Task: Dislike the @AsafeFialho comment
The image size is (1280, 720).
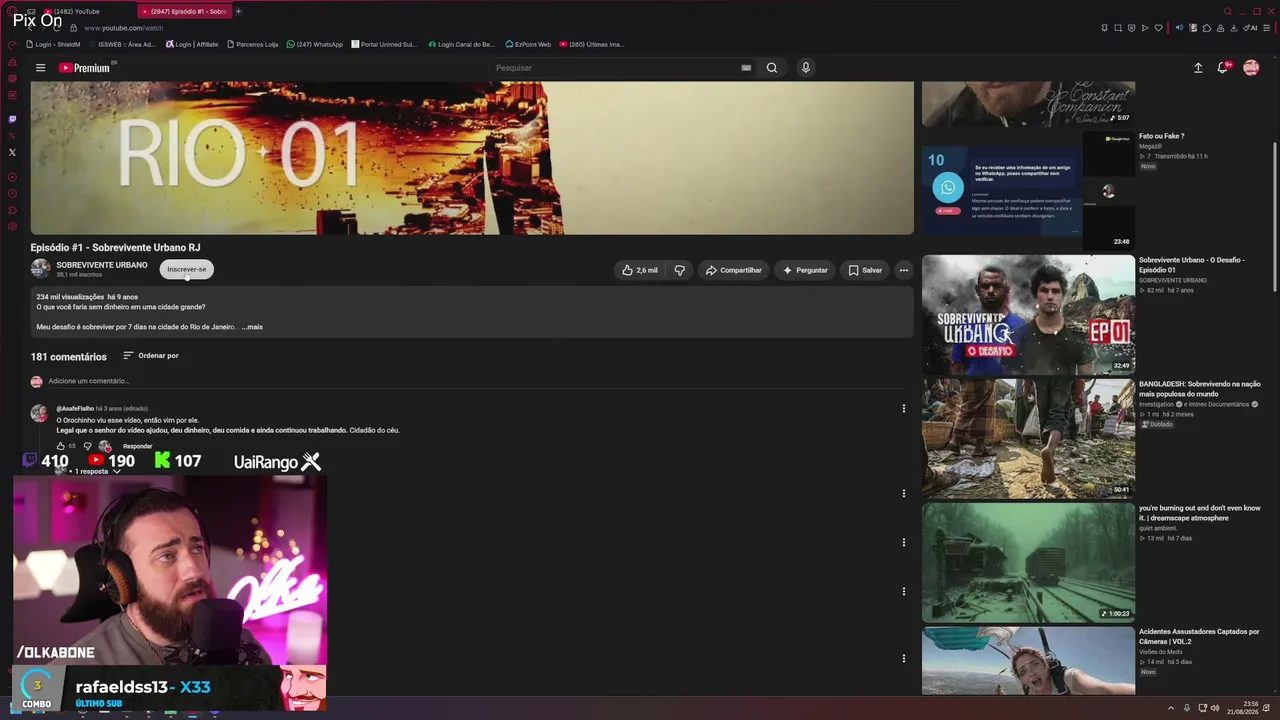Action: click(87, 446)
